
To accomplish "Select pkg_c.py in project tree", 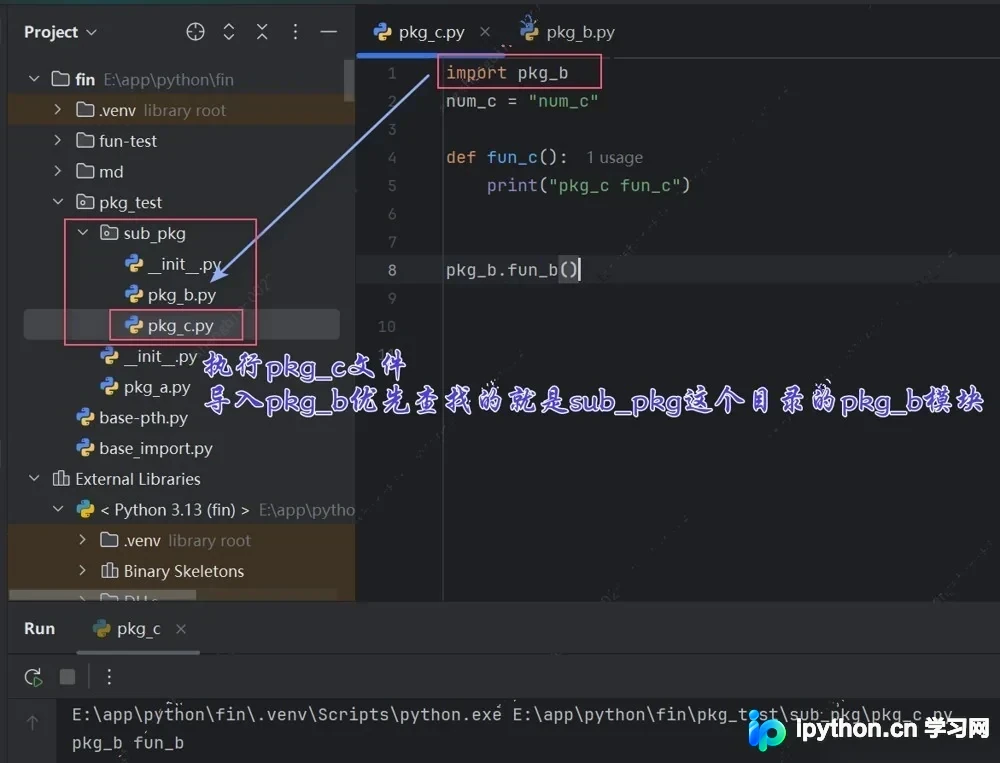I will (x=180, y=325).
